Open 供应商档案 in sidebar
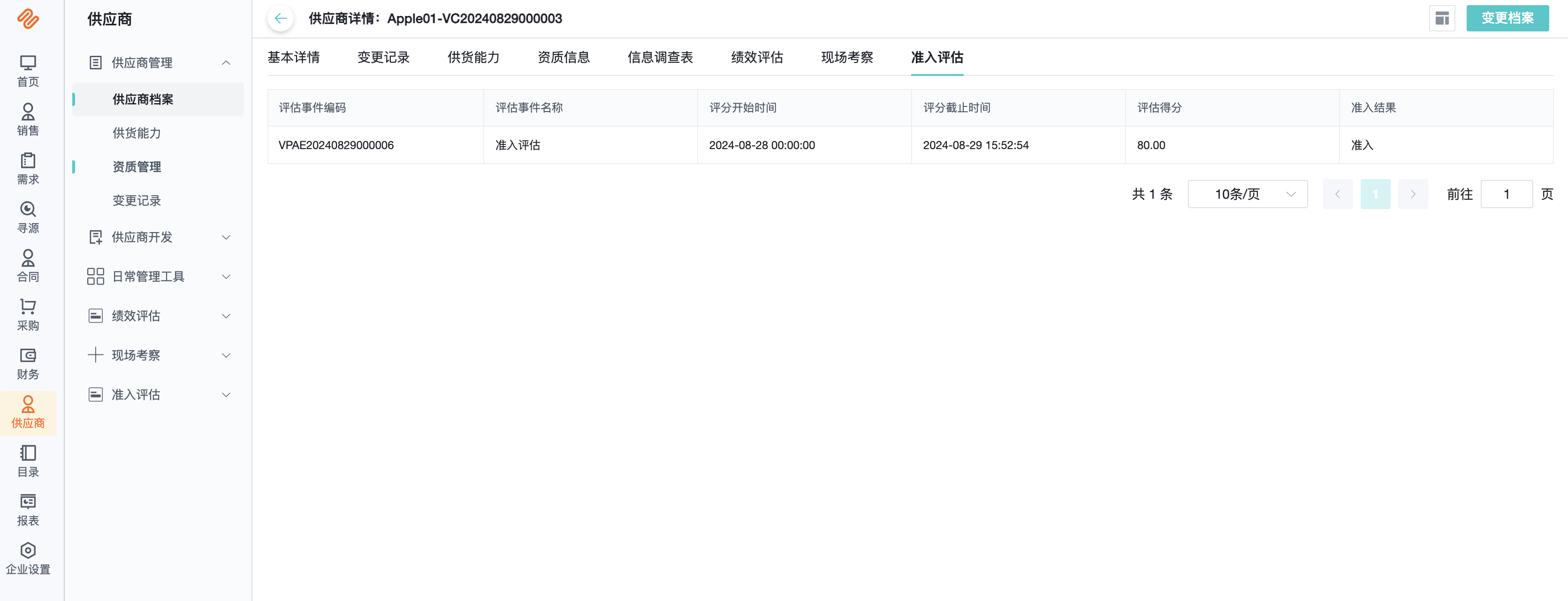 pos(158,99)
